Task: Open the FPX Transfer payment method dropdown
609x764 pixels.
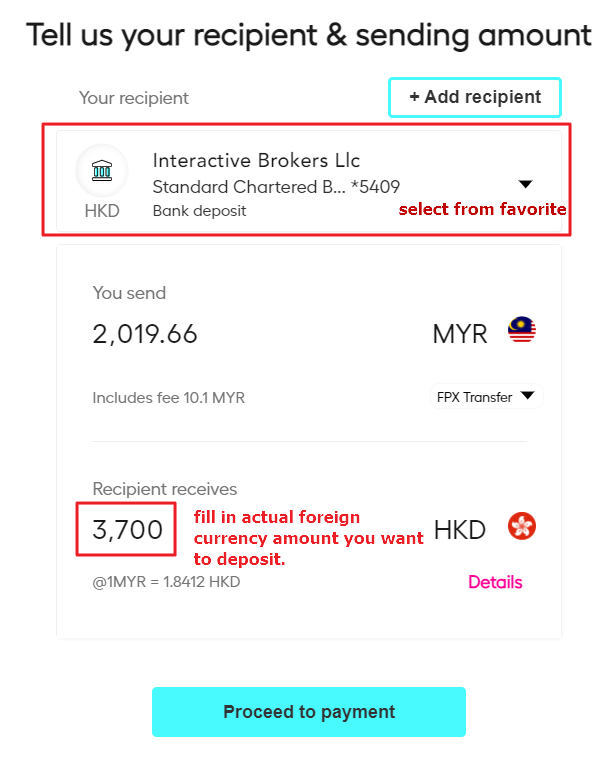Action: 486,397
